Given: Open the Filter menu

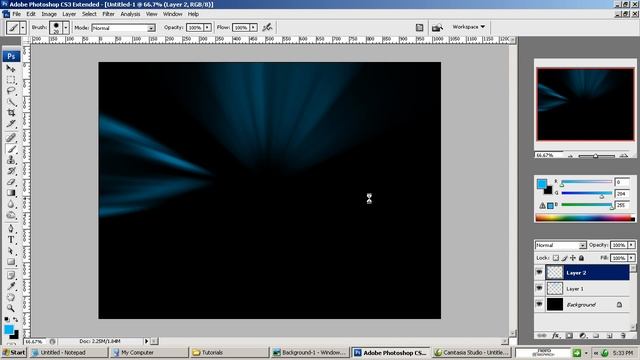Looking at the screenshot, I should [x=108, y=14].
